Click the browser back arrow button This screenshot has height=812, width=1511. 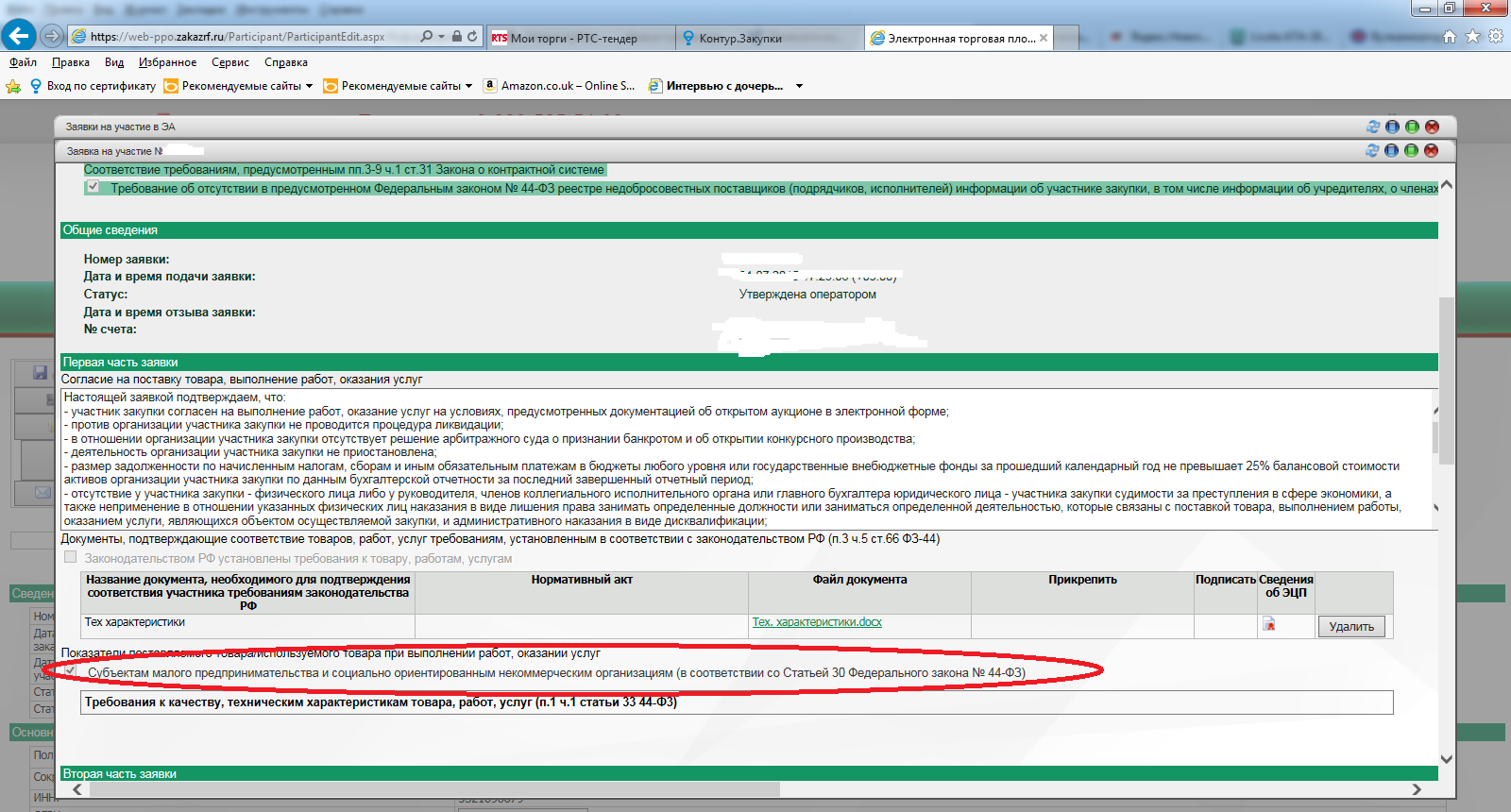click(19, 36)
